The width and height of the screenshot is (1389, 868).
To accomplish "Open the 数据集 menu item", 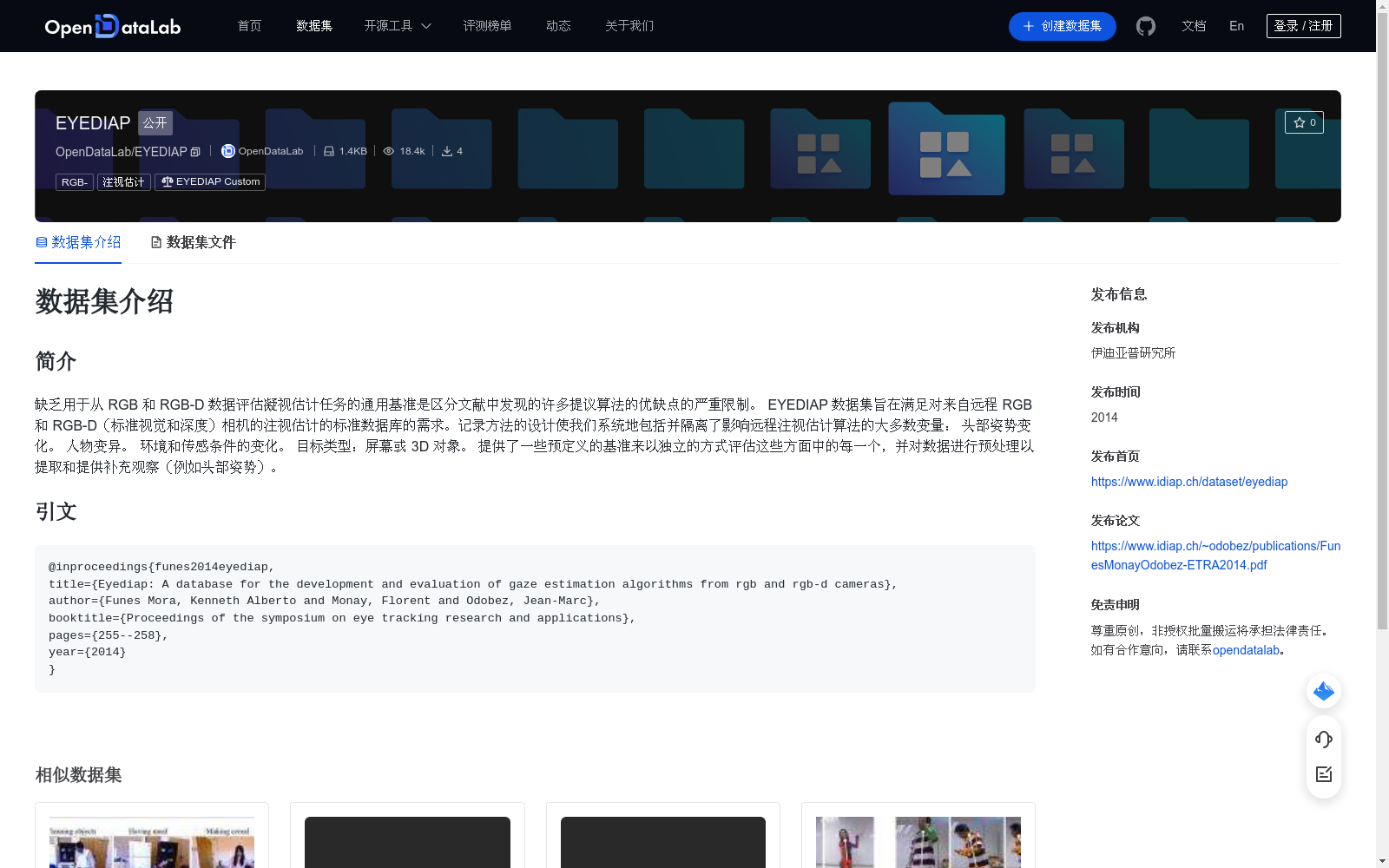I will point(314,26).
